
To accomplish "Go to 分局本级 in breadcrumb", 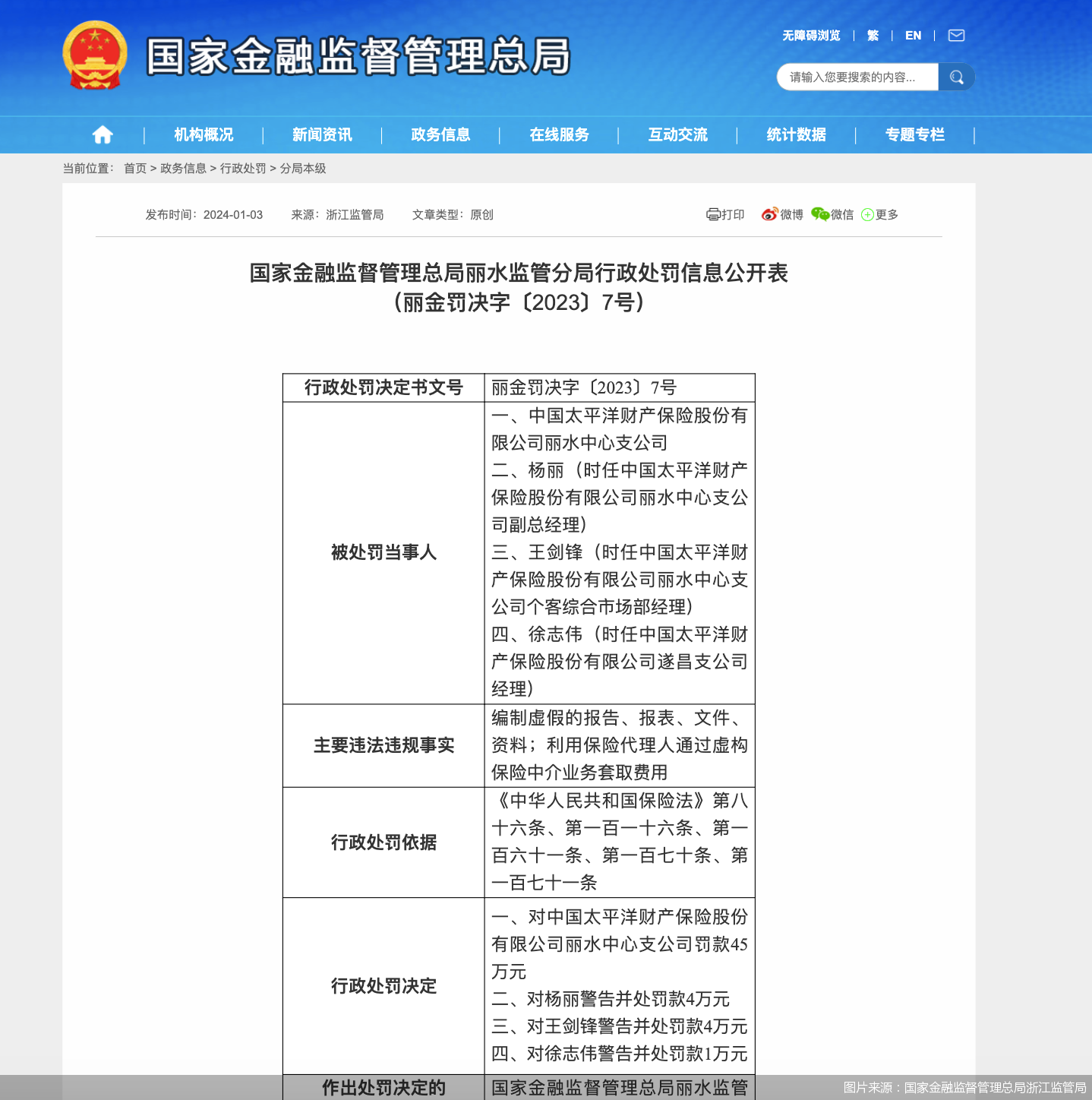I will click(303, 168).
